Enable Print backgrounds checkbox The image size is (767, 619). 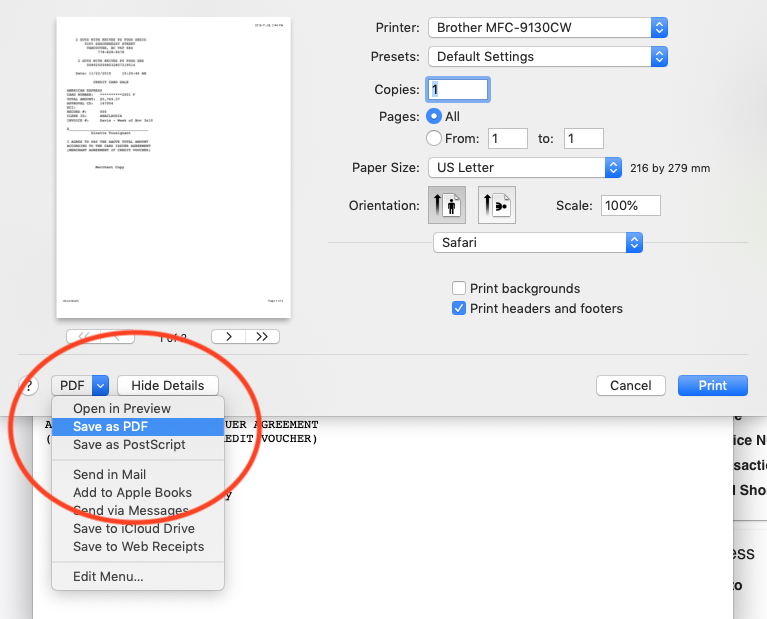click(460, 289)
